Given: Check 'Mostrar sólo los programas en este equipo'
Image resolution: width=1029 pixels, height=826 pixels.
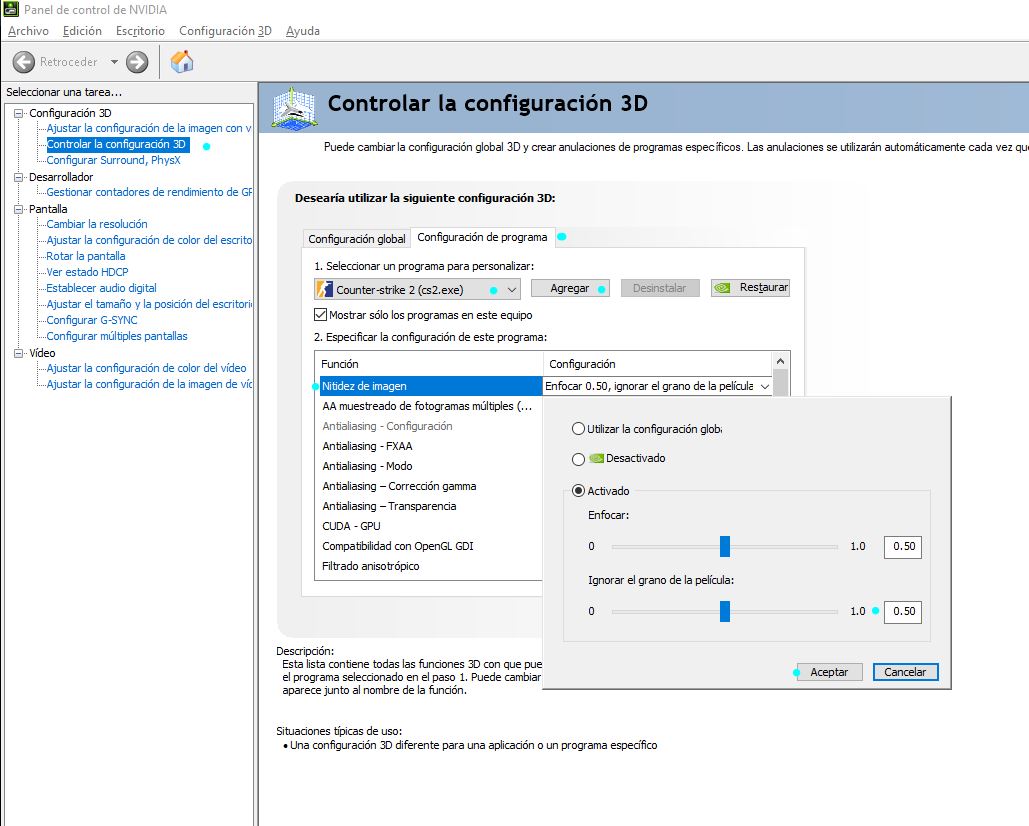Looking at the screenshot, I should click(320, 314).
